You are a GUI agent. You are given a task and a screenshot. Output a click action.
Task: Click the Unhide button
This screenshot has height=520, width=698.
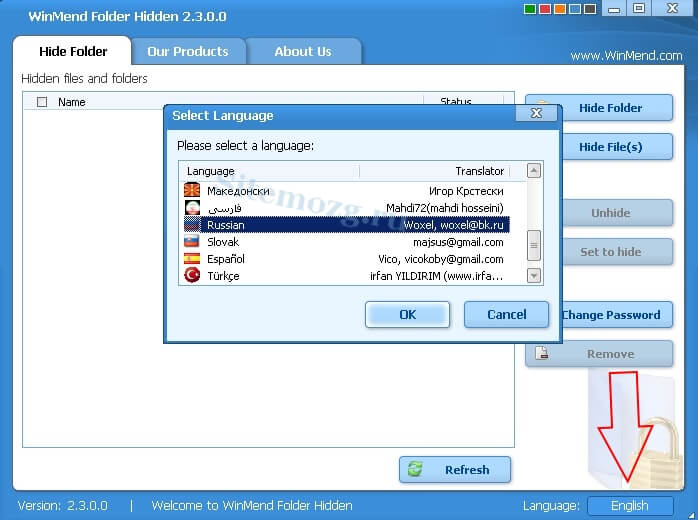(617, 213)
